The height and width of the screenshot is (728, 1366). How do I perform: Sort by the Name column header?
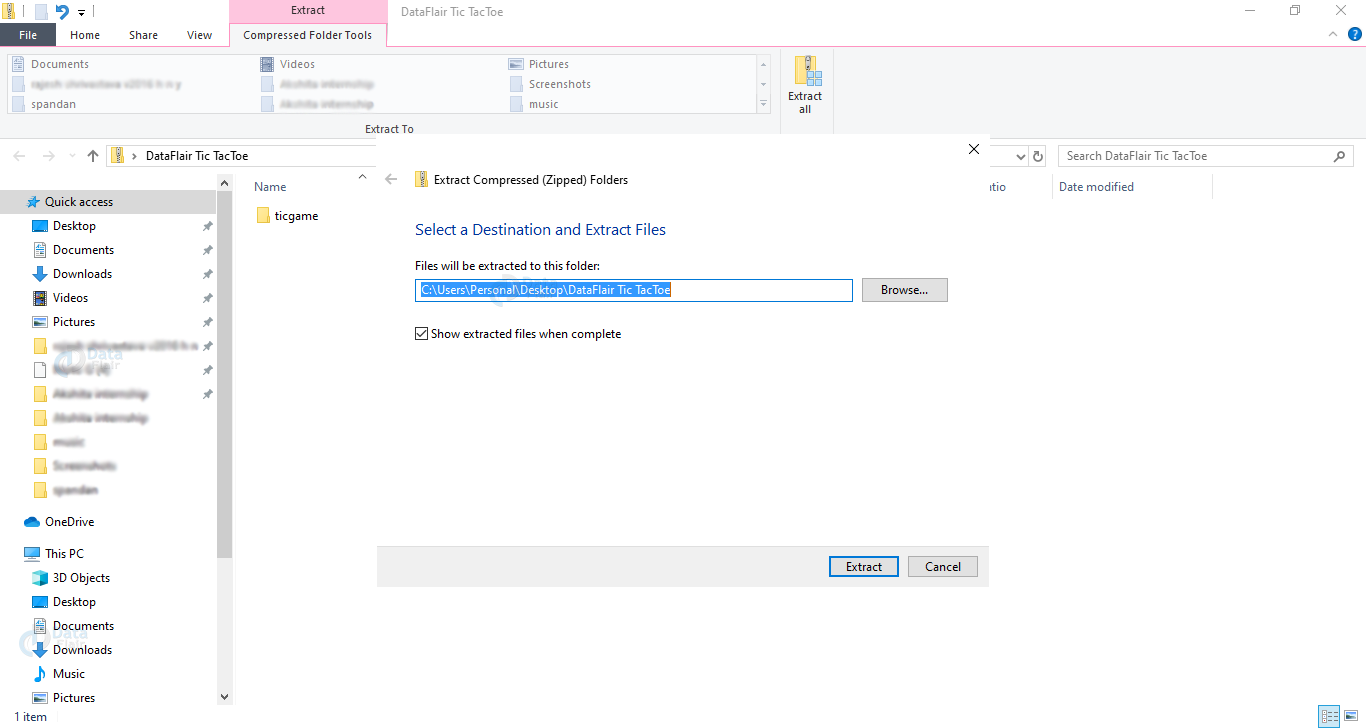click(x=270, y=187)
